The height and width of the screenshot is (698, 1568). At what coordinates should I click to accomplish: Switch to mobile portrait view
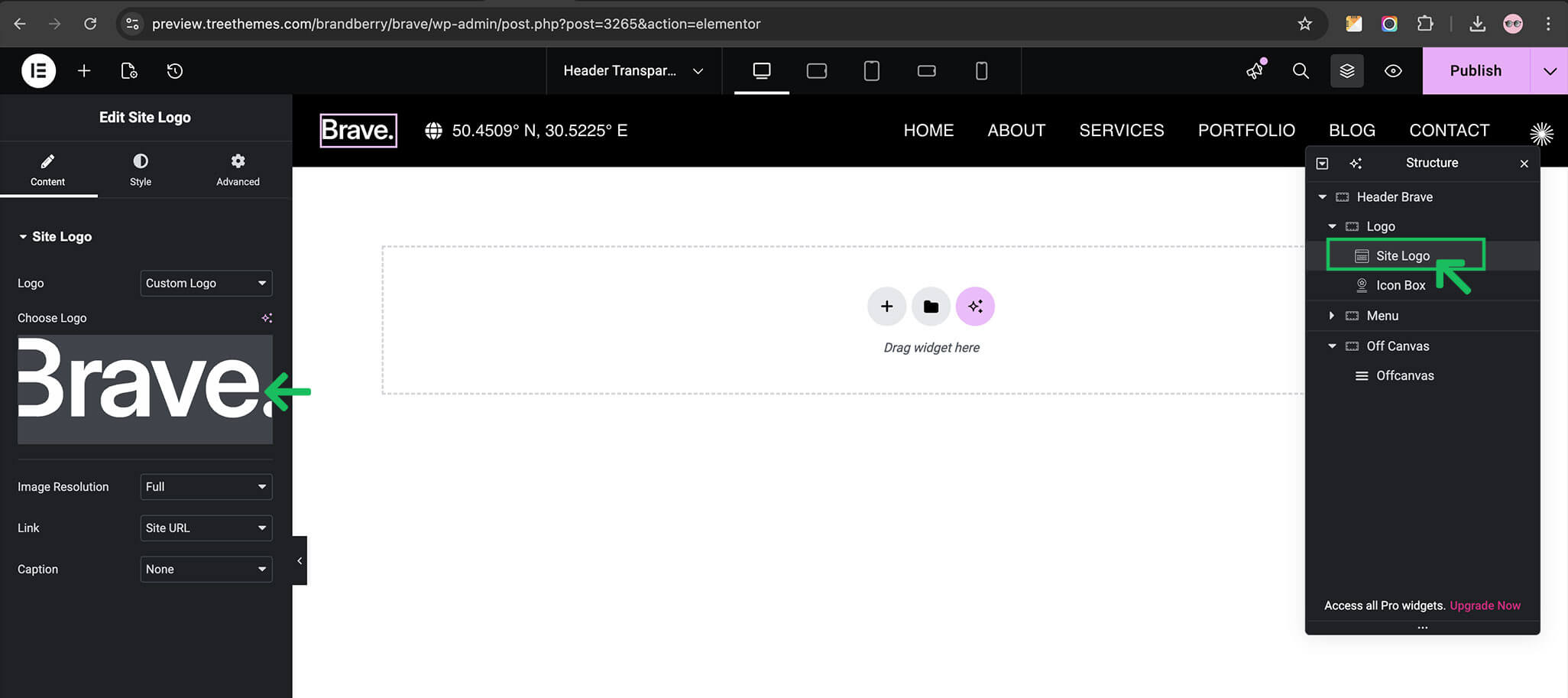click(981, 71)
